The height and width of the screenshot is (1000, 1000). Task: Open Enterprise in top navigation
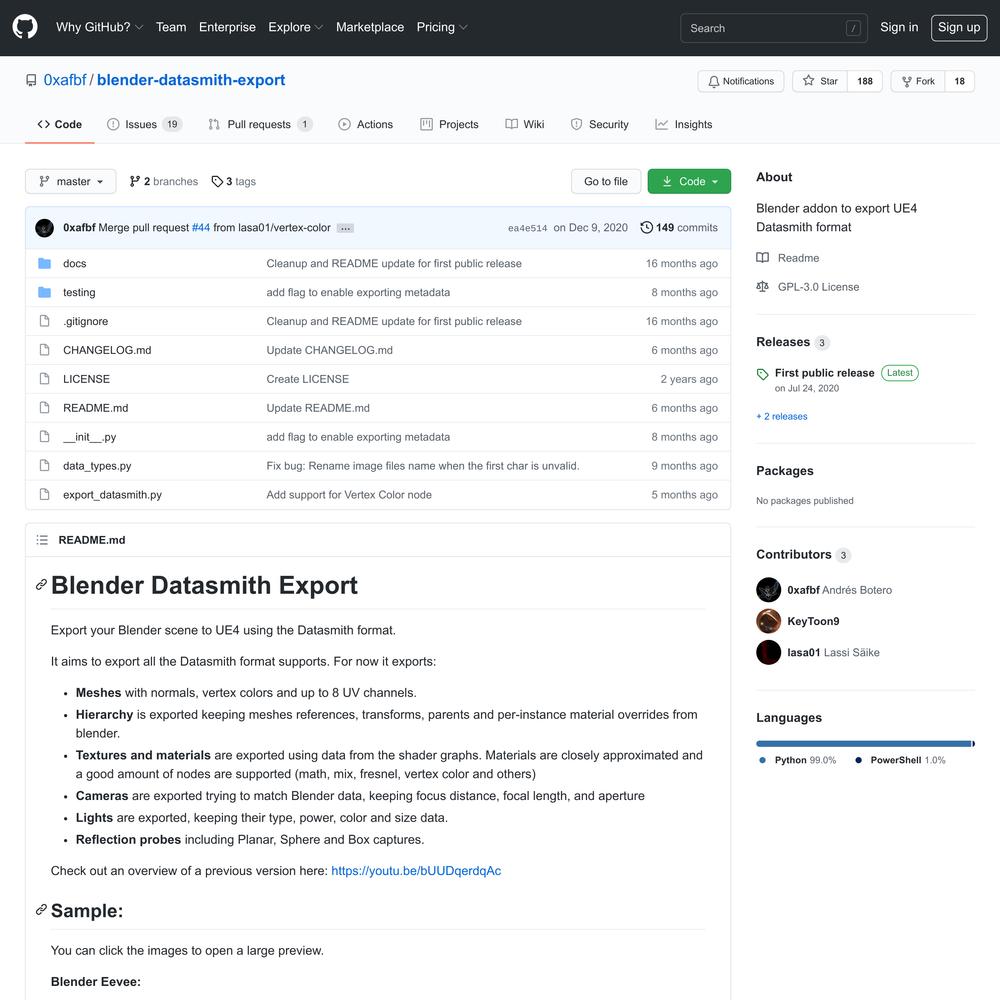coord(227,27)
